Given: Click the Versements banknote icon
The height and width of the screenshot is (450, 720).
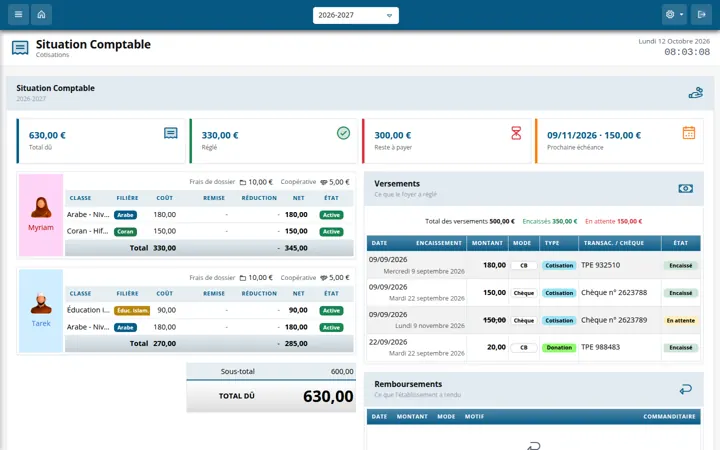Looking at the screenshot, I should point(686,189).
